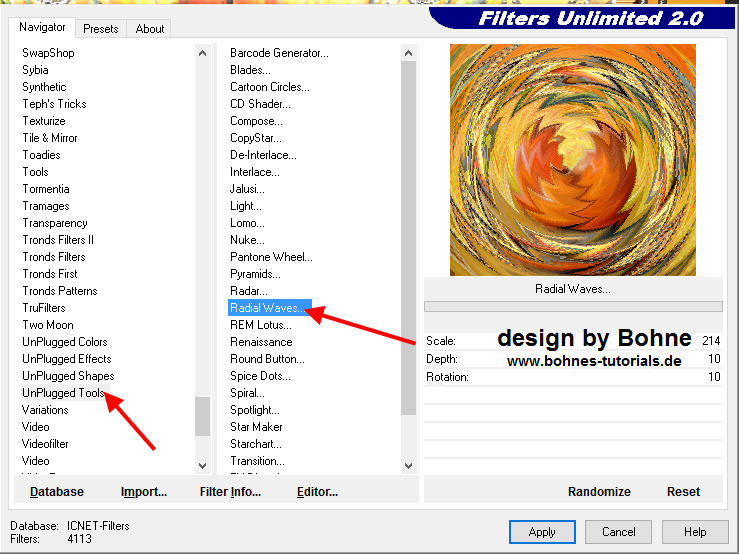Viewport: 739px width, 554px height.
Task: Reset the filter parameters
Action: (x=683, y=491)
